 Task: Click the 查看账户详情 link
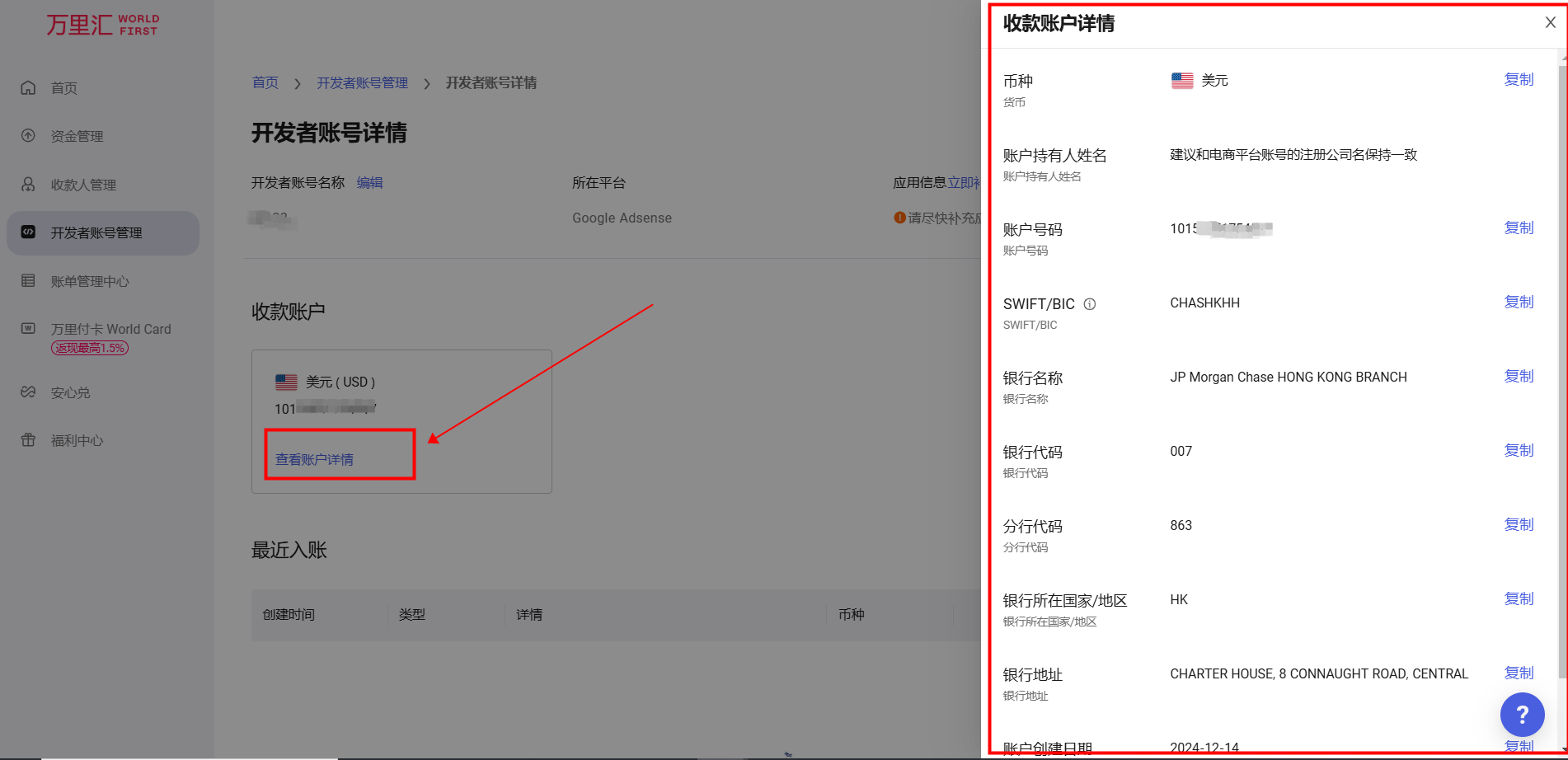tap(314, 460)
